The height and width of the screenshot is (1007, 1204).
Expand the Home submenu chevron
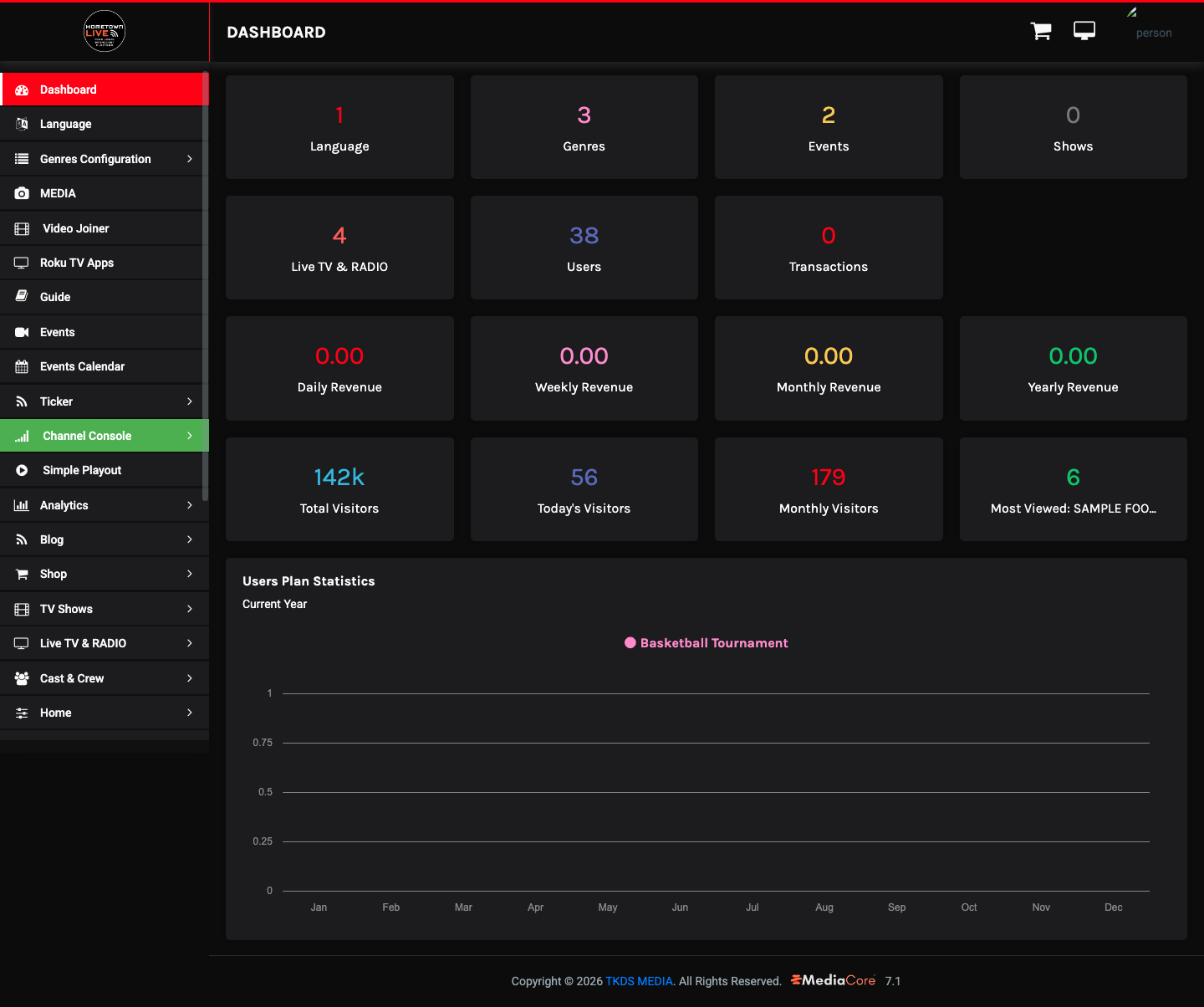pos(190,713)
